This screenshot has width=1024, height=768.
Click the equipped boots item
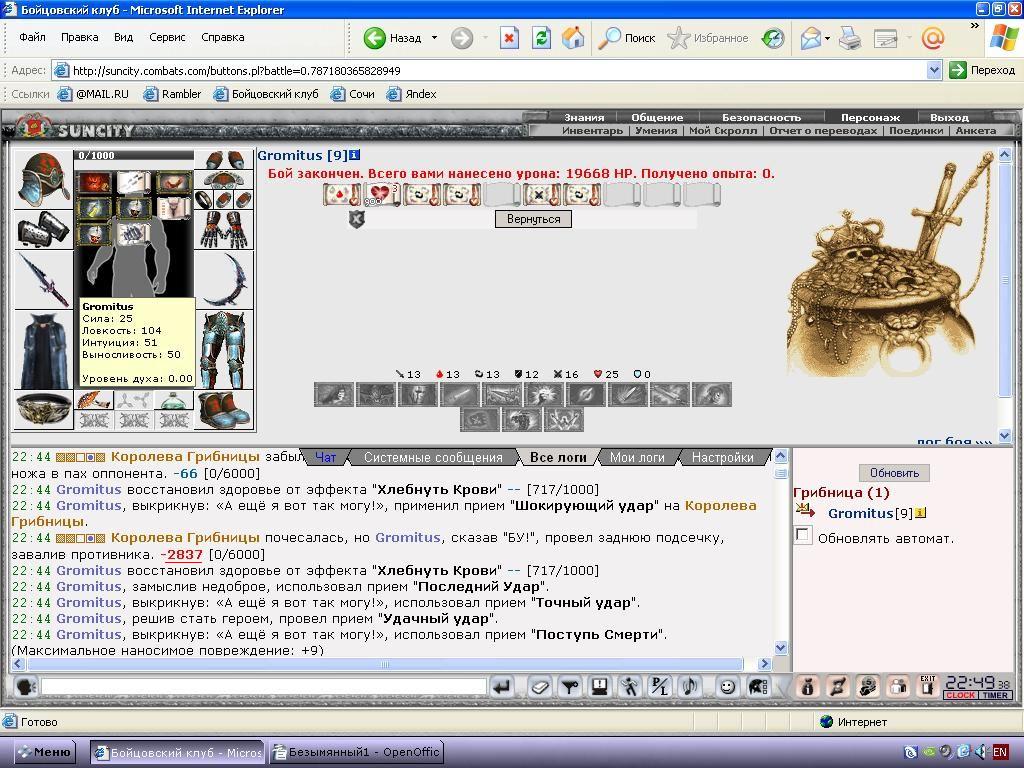pos(224,410)
